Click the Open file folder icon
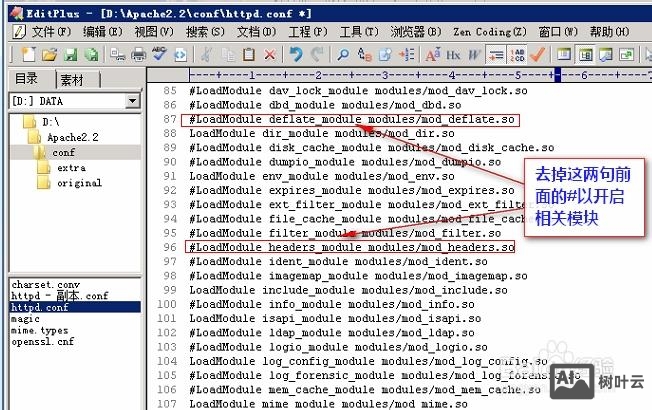Image resolution: width=652 pixels, height=410 pixels. (x=49, y=54)
